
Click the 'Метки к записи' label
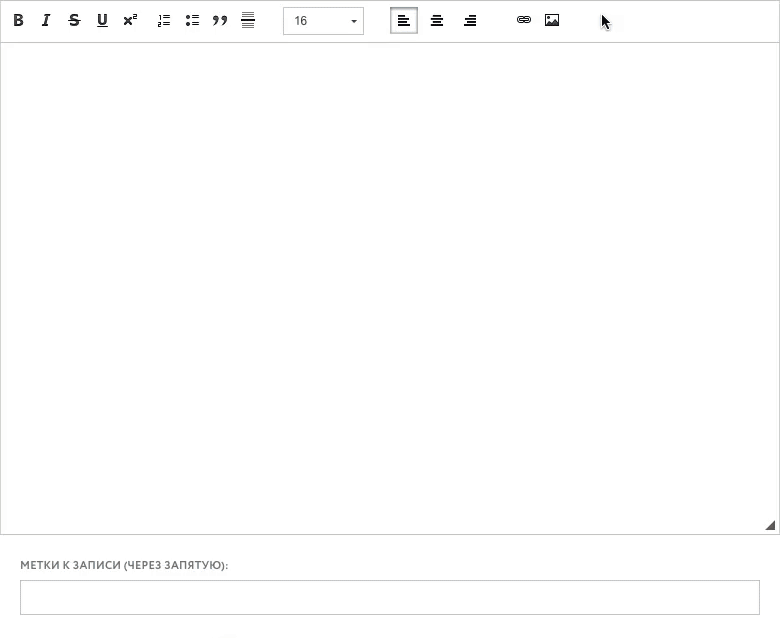tap(124, 565)
